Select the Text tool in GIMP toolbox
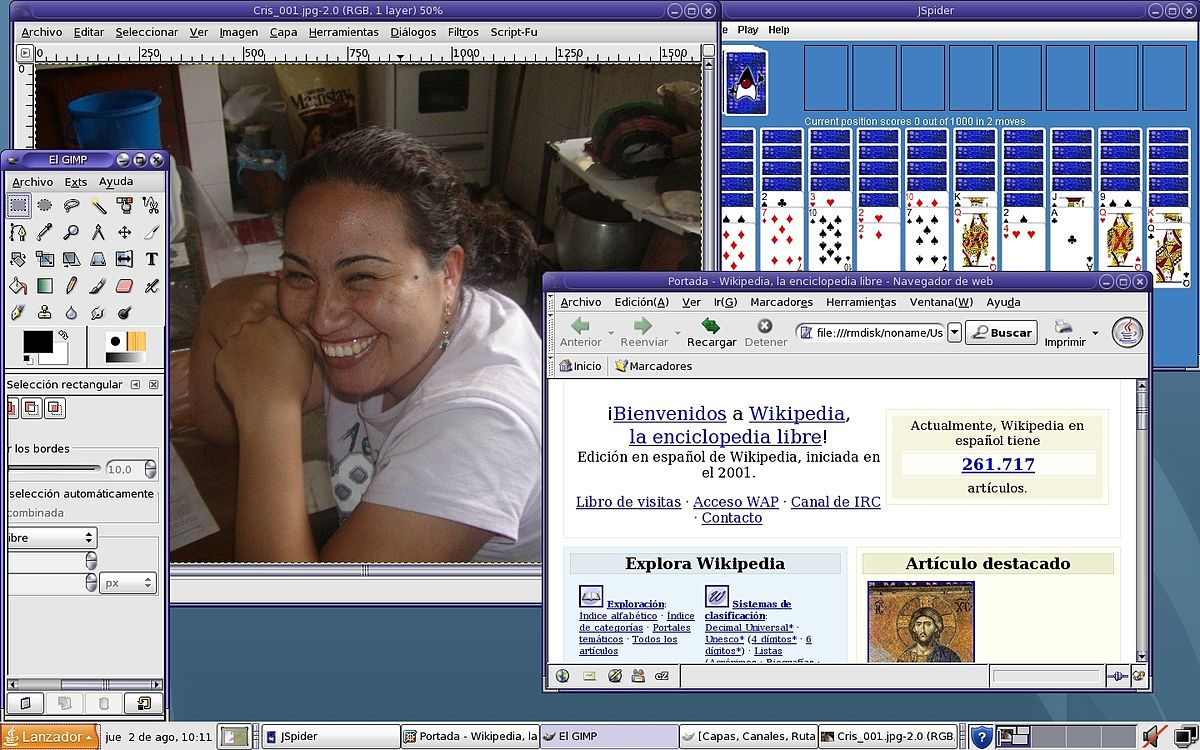 [151, 259]
